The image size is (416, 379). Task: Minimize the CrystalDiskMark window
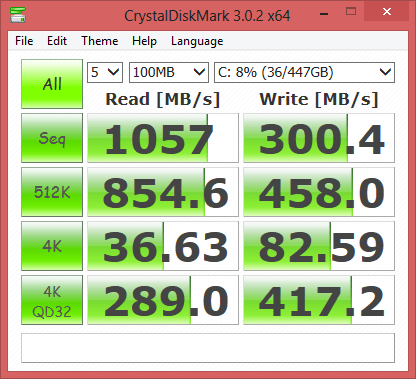(x=324, y=13)
